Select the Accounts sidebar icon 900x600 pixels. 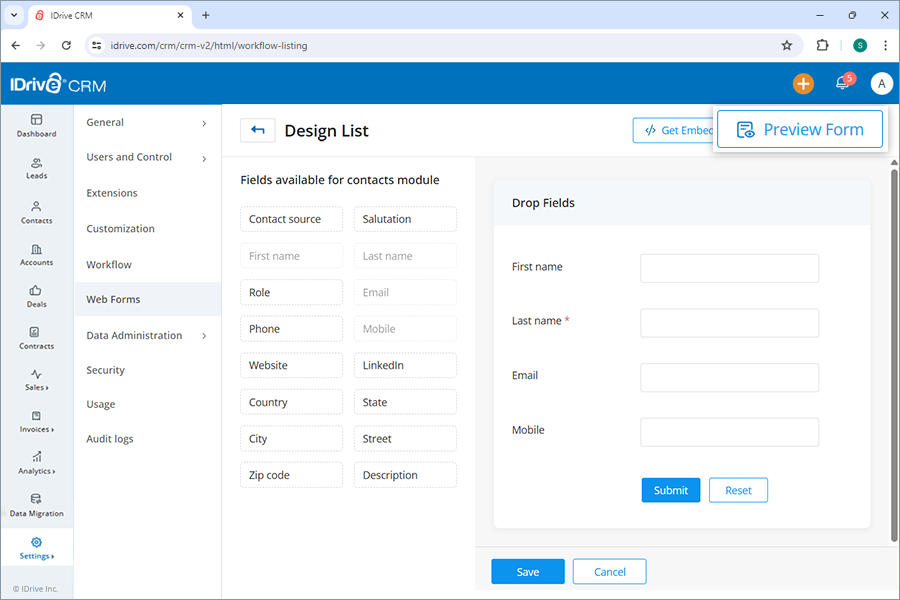point(36,256)
